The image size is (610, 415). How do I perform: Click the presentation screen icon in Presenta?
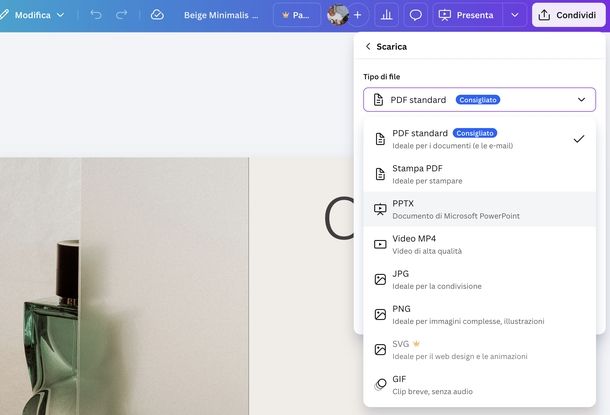click(445, 15)
